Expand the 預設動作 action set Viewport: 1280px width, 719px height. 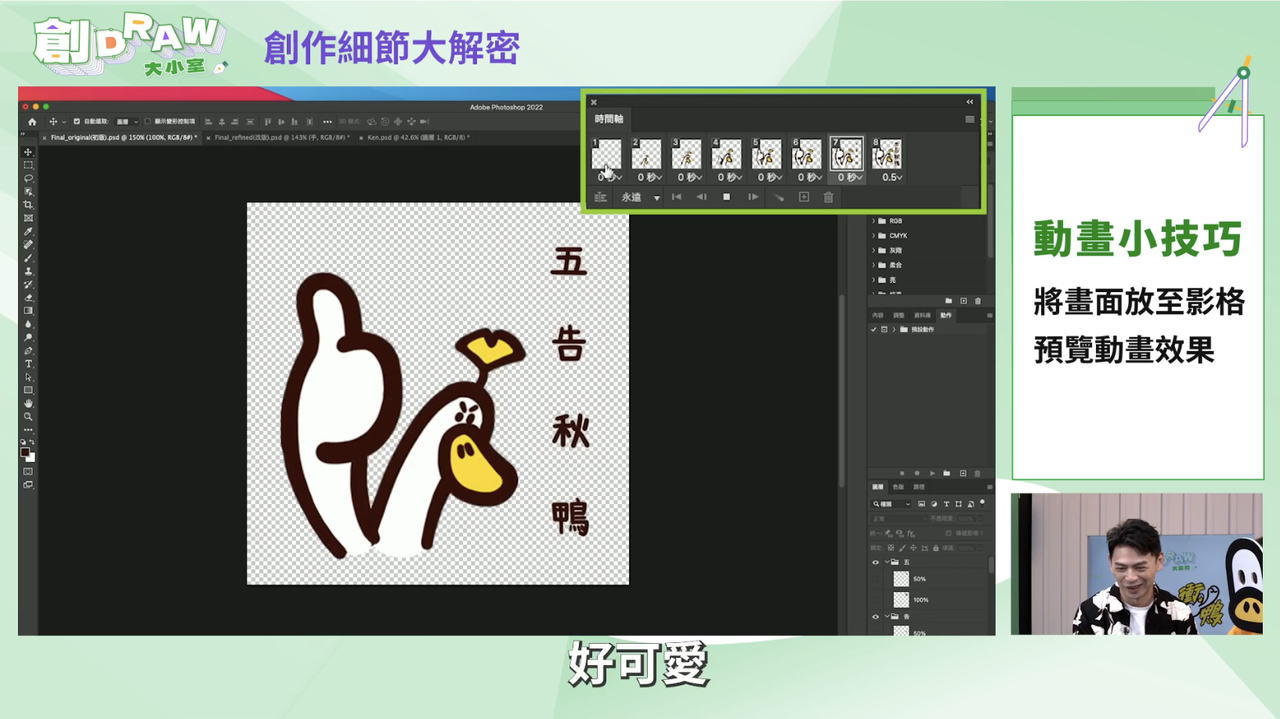tap(894, 329)
